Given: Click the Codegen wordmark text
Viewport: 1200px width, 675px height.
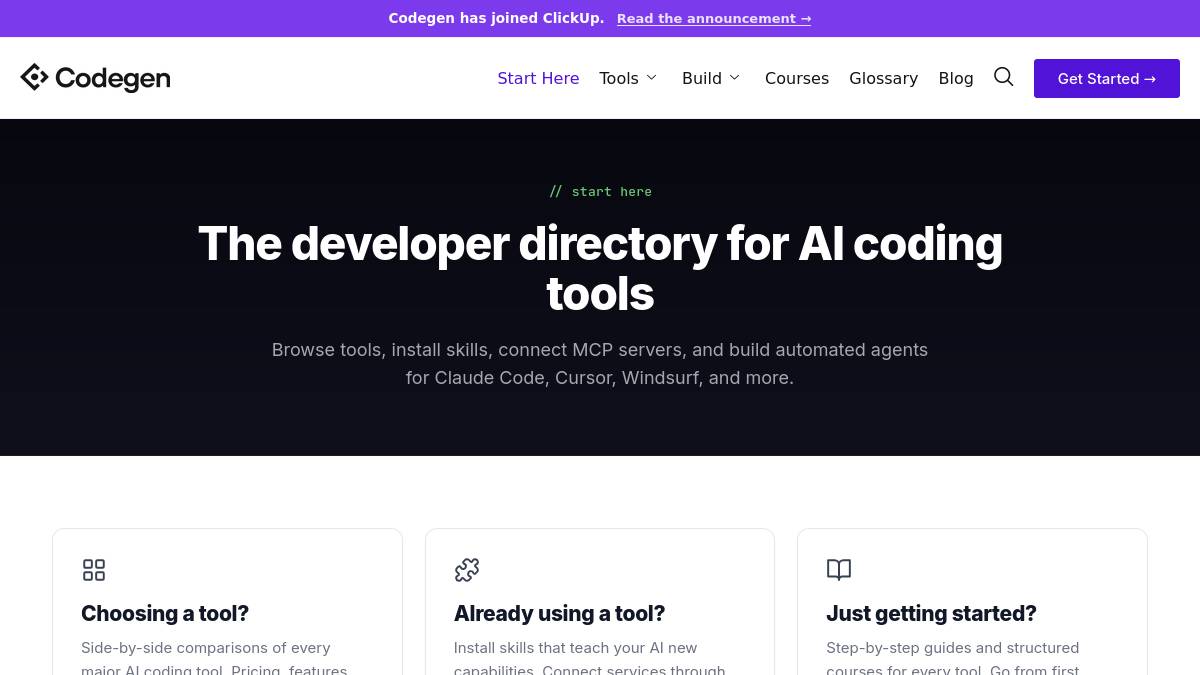Looking at the screenshot, I should click(x=113, y=78).
